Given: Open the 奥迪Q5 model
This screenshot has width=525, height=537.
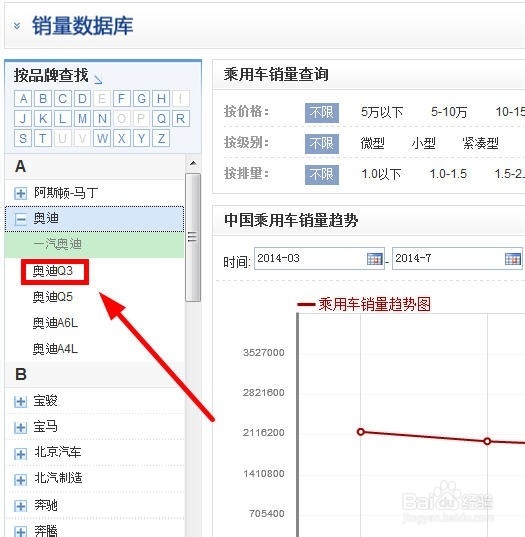Looking at the screenshot, I should 53,297.
